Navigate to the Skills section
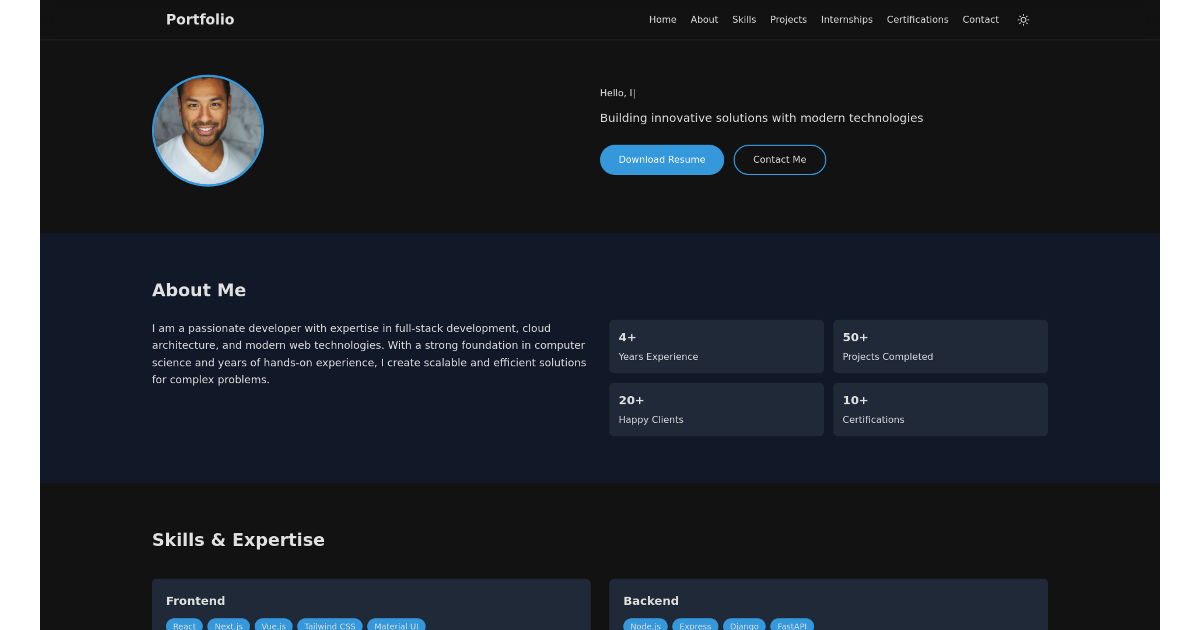Image resolution: width=1200 pixels, height=630 pixels. pos(743,19)
